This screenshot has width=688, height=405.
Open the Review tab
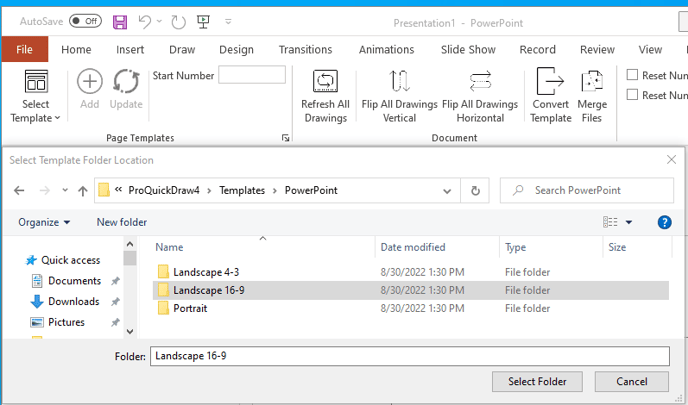point(597,50)
